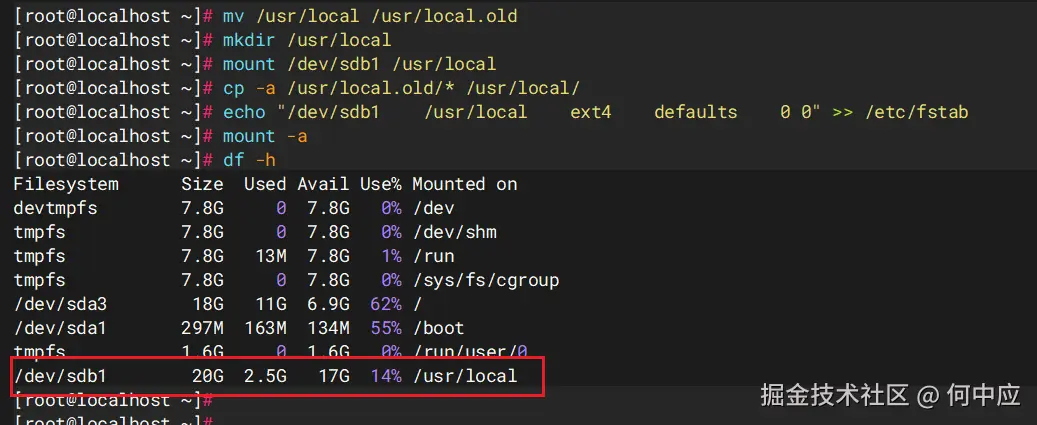1037x425 pixels.
Task: Click the '14%' usage value
Action: pyautogui.click(x=386, y=376)
